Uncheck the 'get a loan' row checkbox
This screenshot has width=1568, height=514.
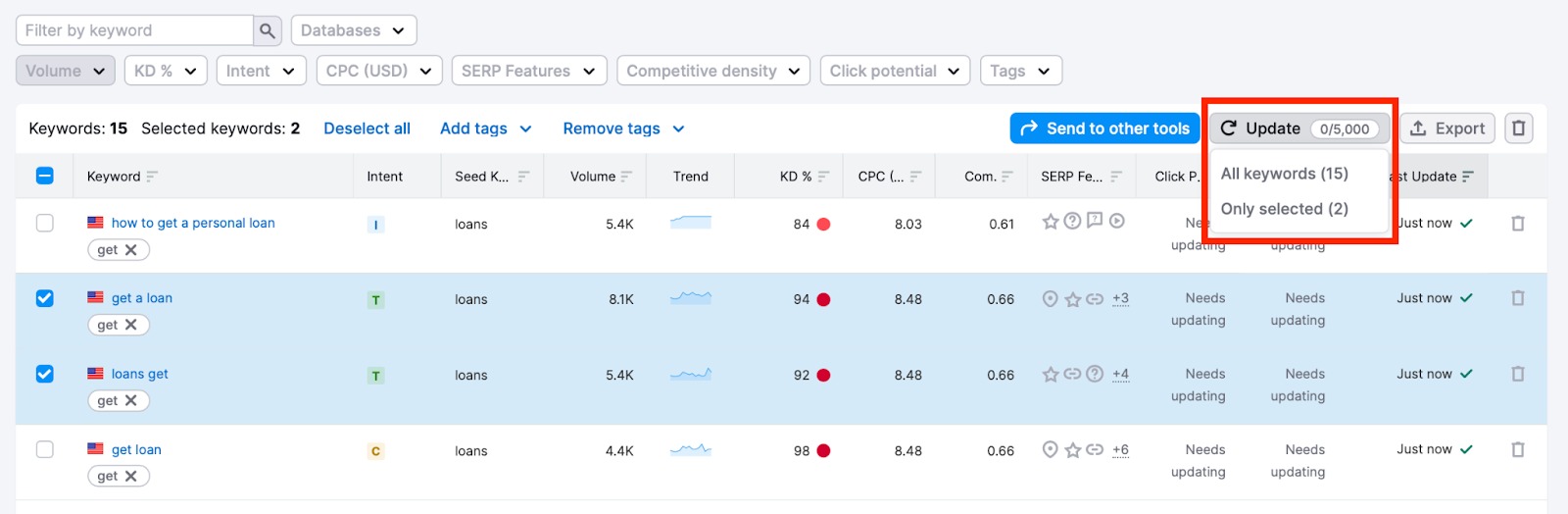(45, 298)
